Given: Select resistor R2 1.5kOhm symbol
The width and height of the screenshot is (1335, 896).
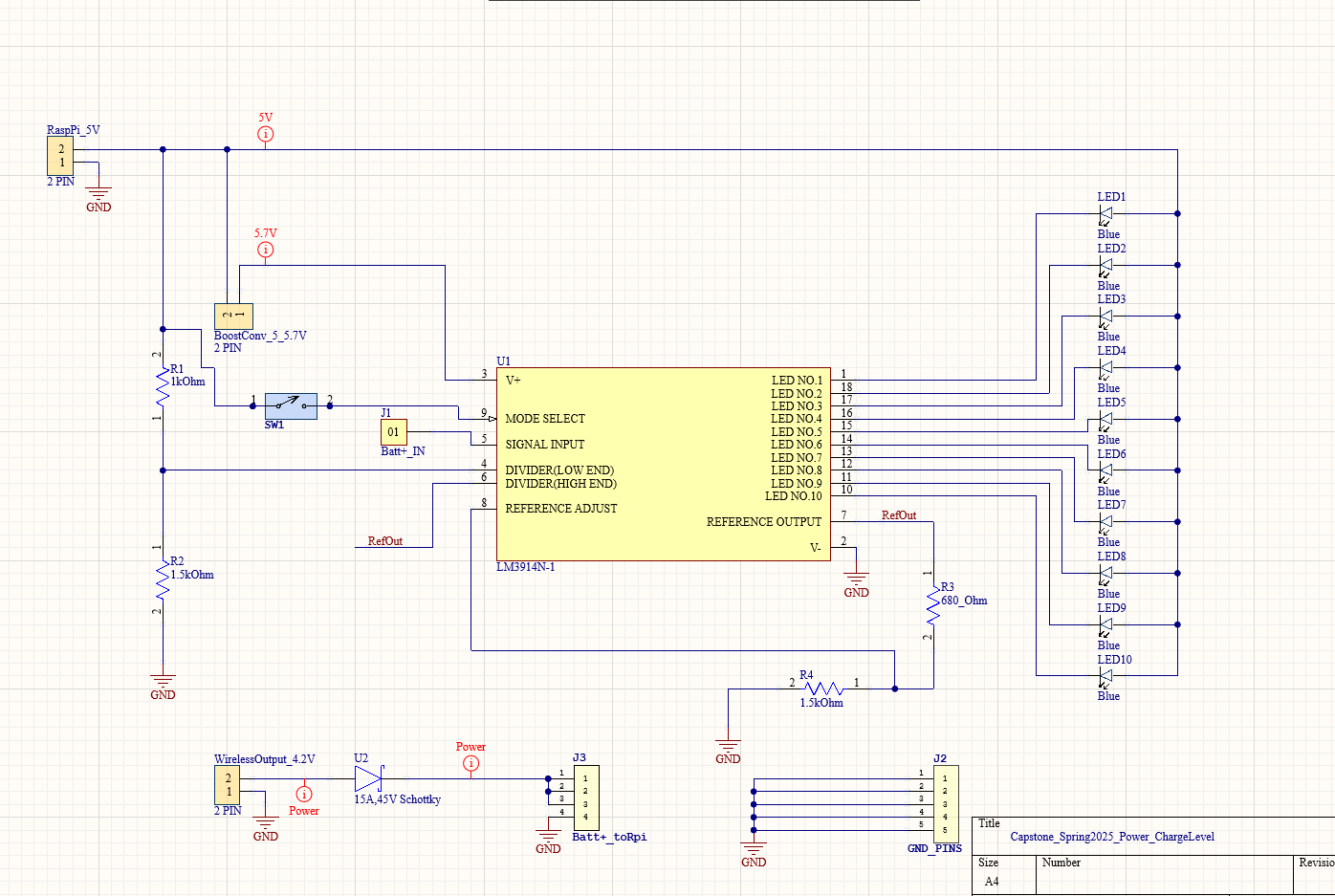Looking at the screenshot, I should pyautogui.click(x=163, y=579).
